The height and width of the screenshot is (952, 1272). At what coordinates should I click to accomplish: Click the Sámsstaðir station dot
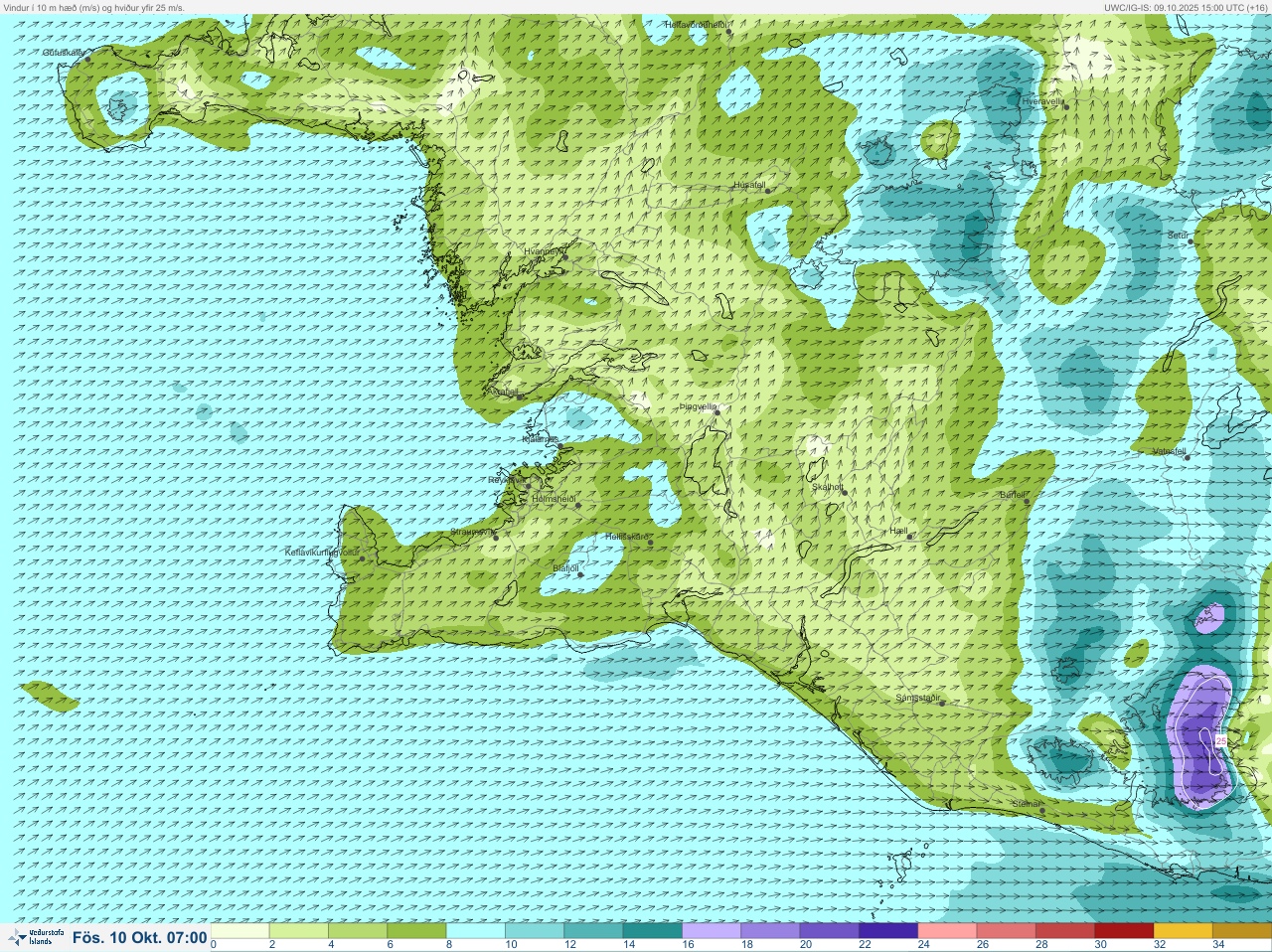click(x=942, y=704)
